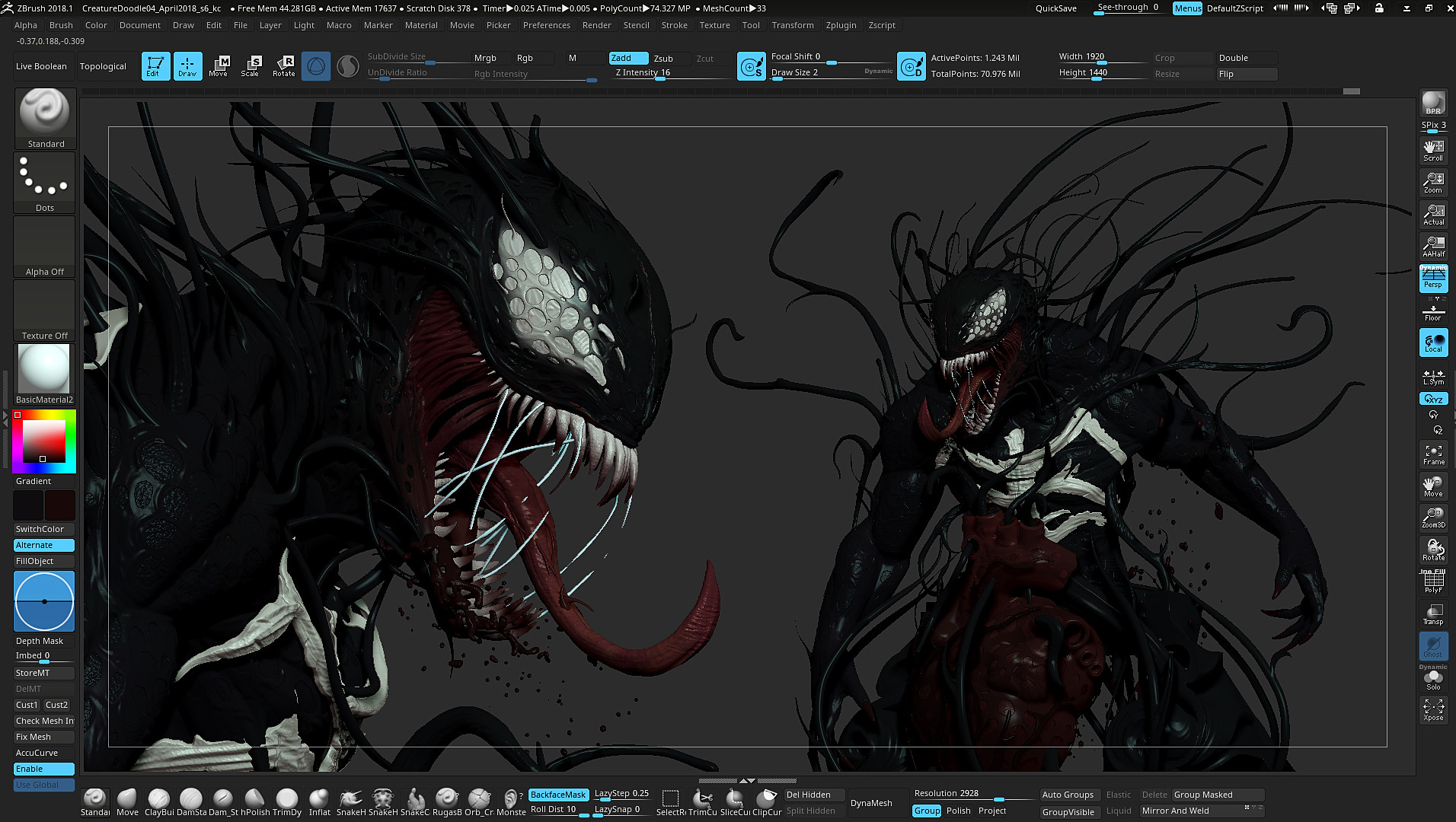Select the Scale transform icon
This screenshot has width=1456, height=822.
pos(251,66)
